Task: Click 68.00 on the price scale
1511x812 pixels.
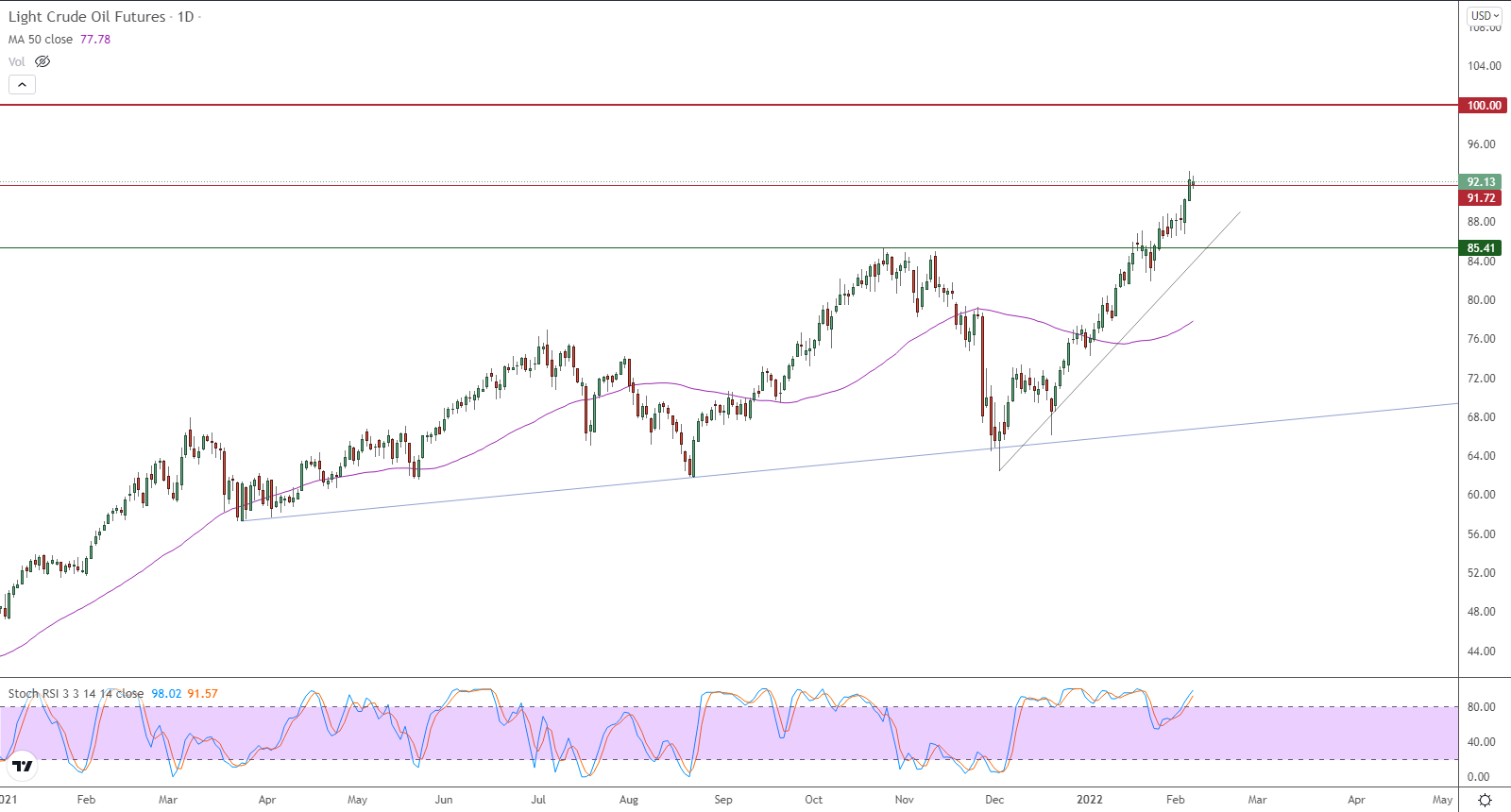Action: (1481, 417)
